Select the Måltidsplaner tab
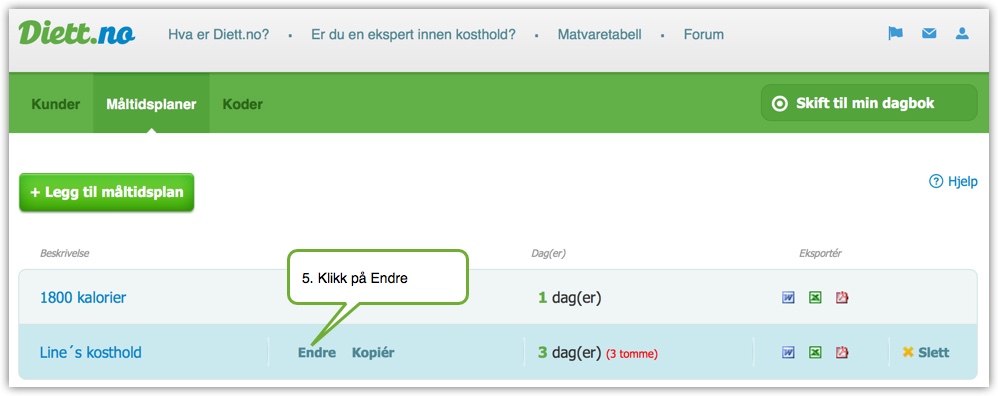Screen dimensions: 998x396 [x=151, y=104]
